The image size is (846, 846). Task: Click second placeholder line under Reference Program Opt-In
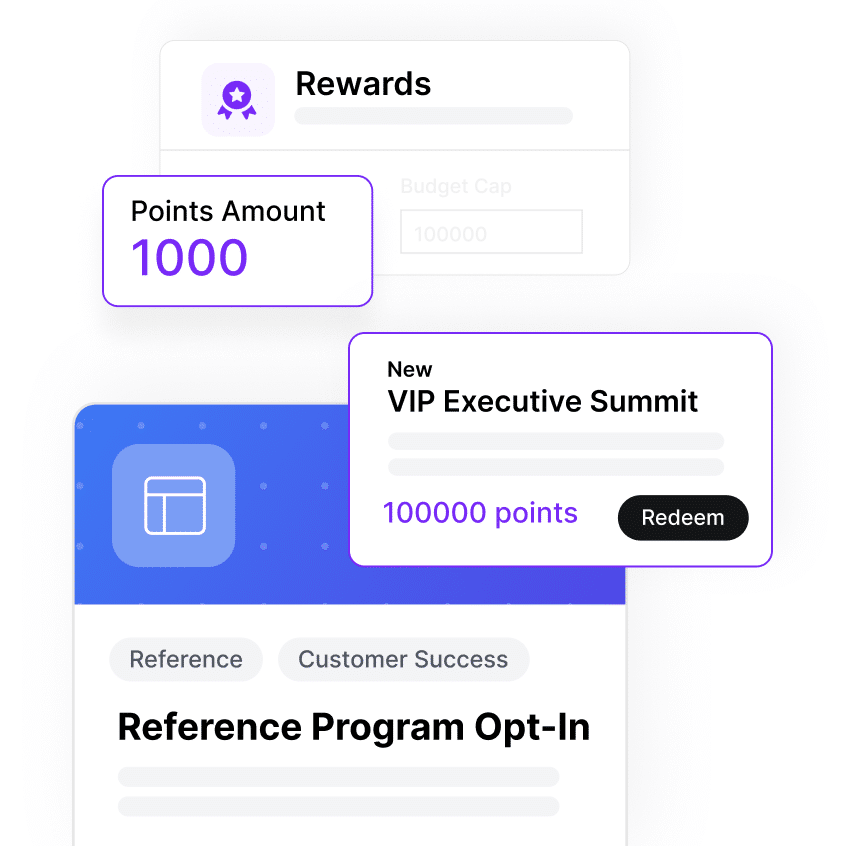(x=338, y=806)
